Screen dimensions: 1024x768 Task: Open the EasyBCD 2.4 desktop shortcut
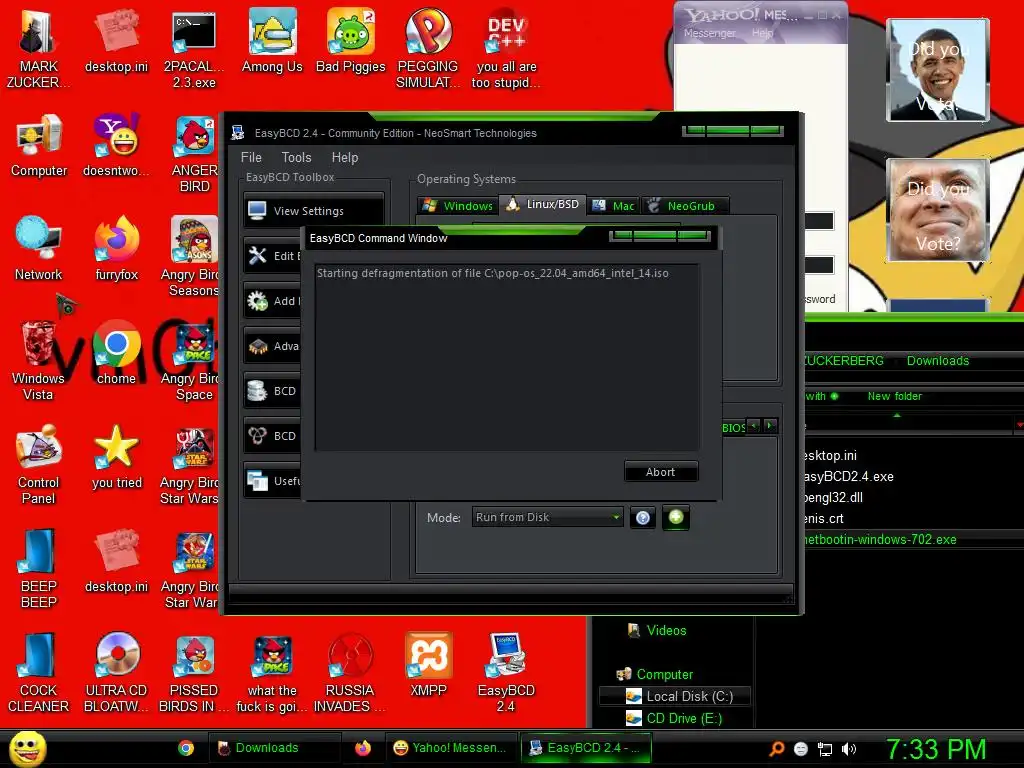506,673
